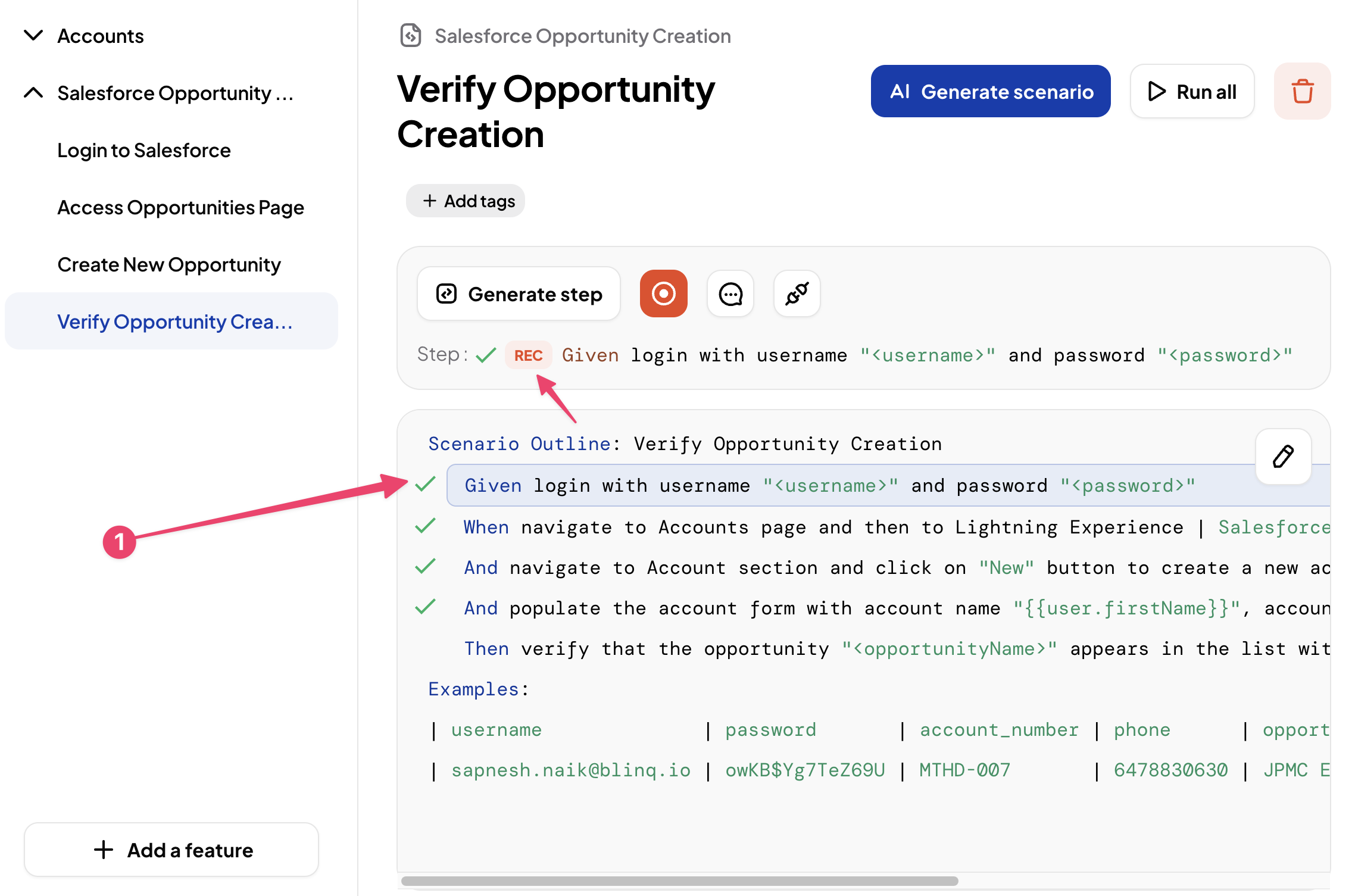Select the When navigate to Accounts page line

897,527
